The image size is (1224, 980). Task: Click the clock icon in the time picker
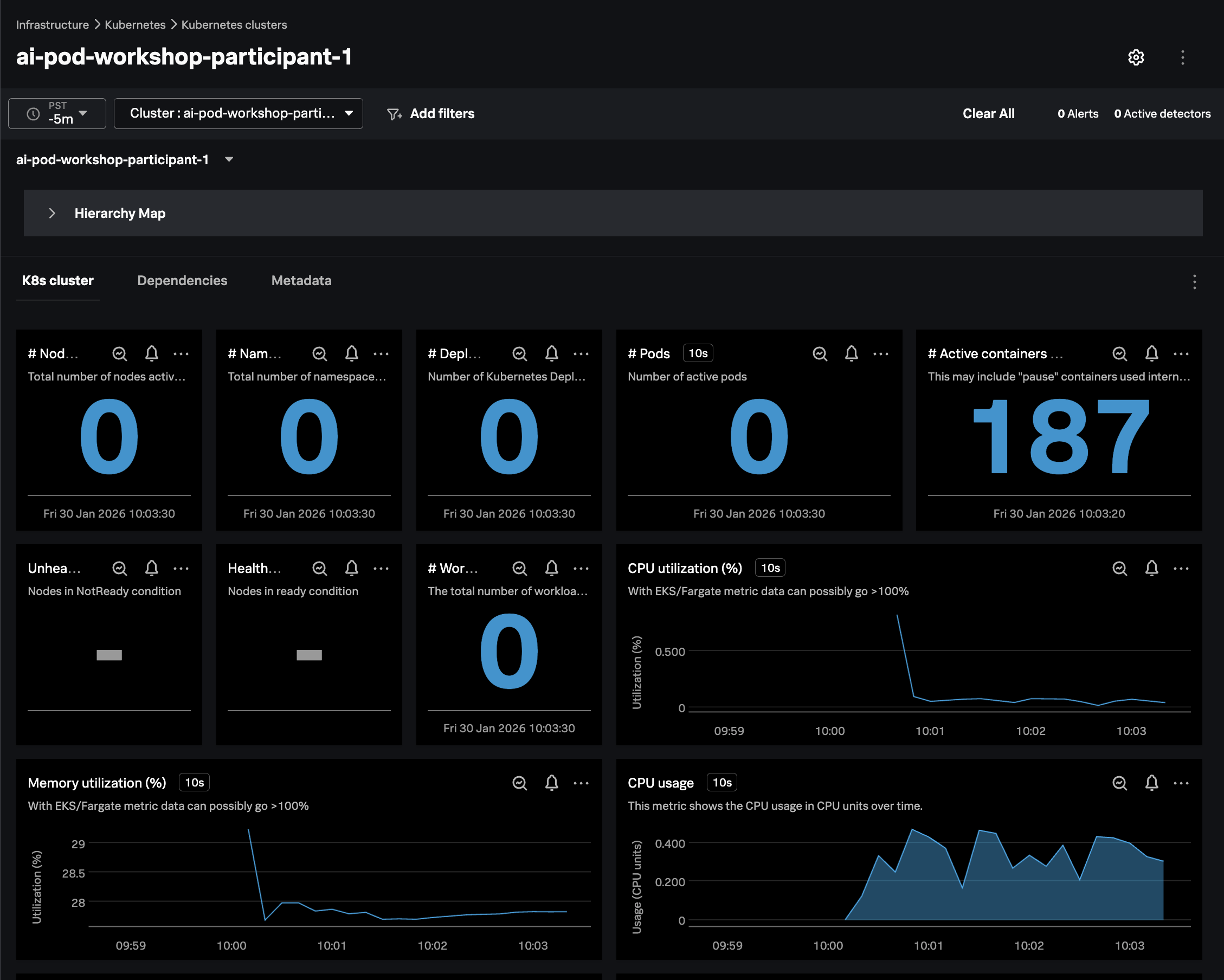pyautogui.click(x=33, y=113)
